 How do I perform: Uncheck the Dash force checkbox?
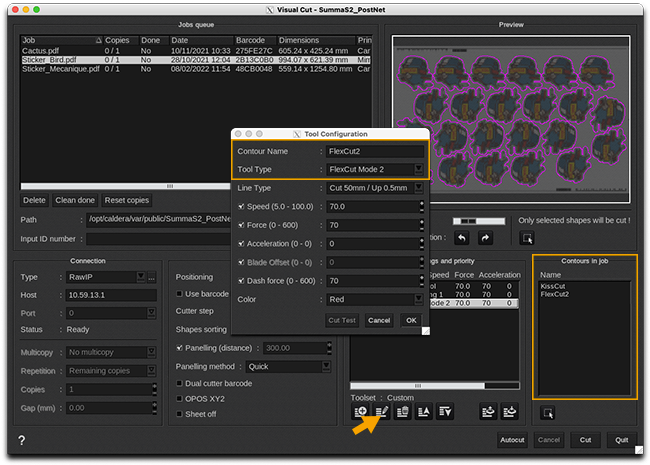point(240,280)
